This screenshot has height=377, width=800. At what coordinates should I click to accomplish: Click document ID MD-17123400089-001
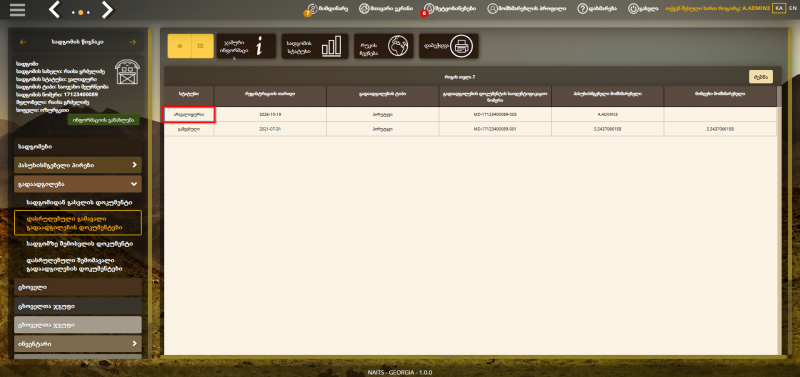(495, 130)
